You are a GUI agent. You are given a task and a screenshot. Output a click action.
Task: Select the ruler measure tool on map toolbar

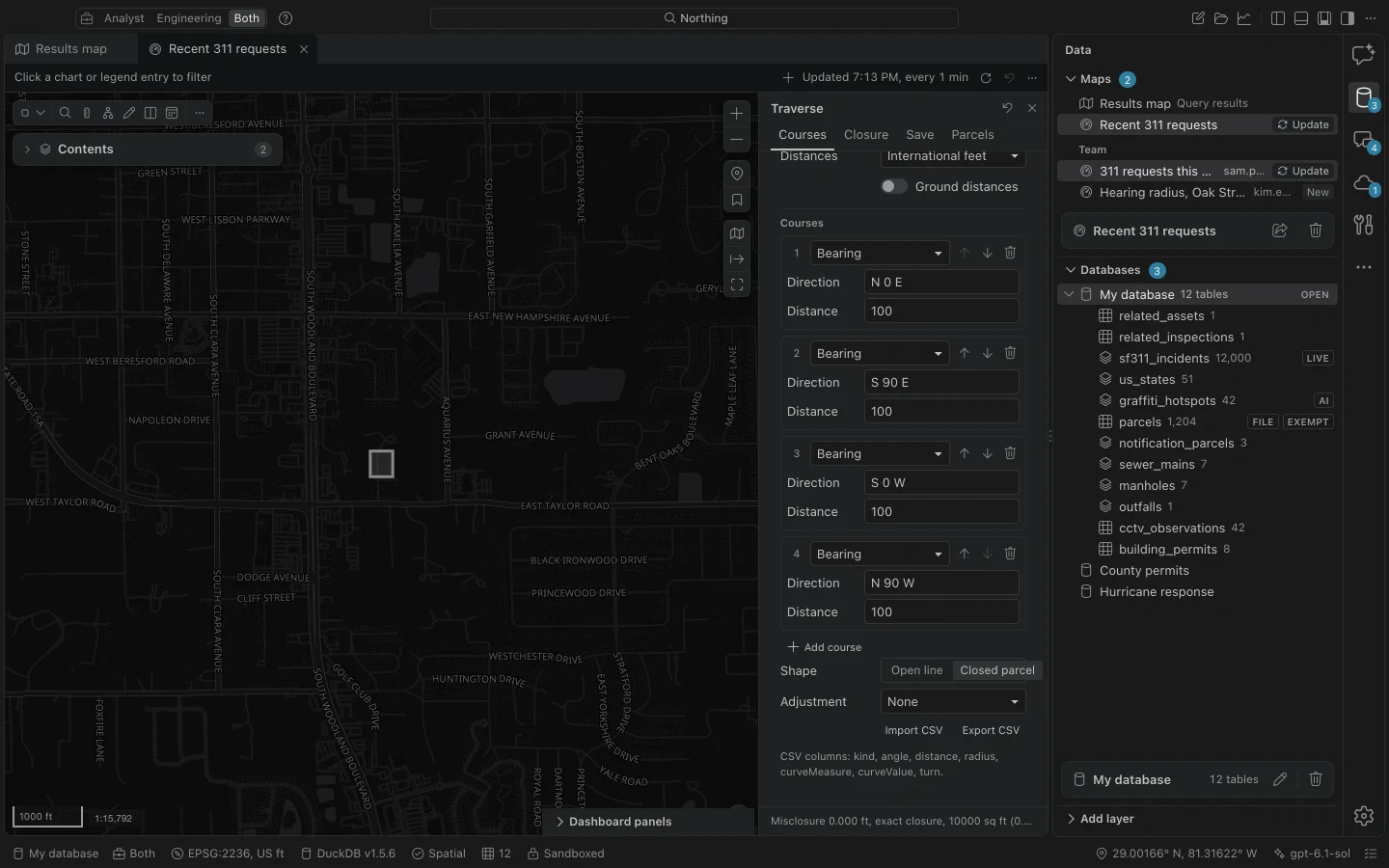87,113
